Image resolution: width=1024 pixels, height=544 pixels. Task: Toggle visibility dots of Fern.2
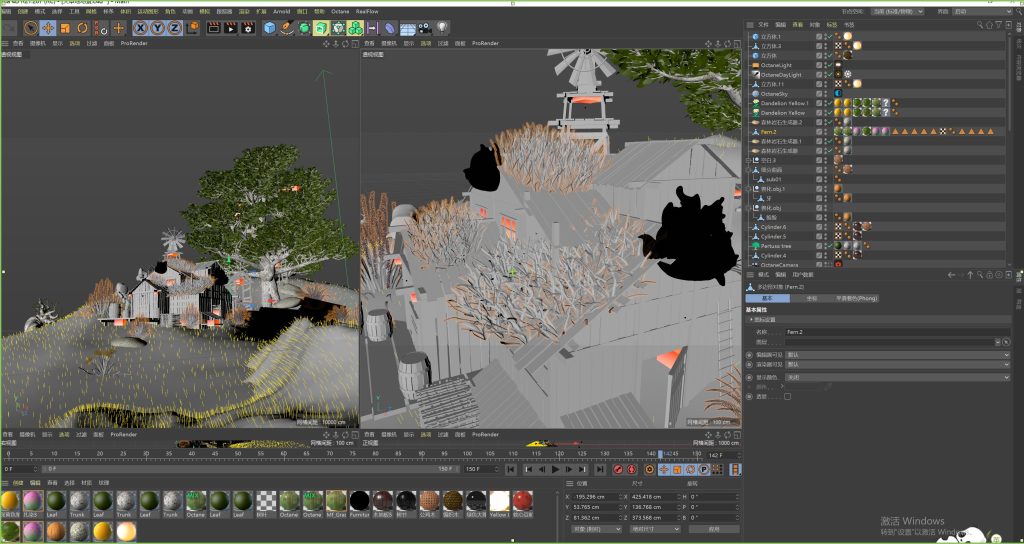825,131
